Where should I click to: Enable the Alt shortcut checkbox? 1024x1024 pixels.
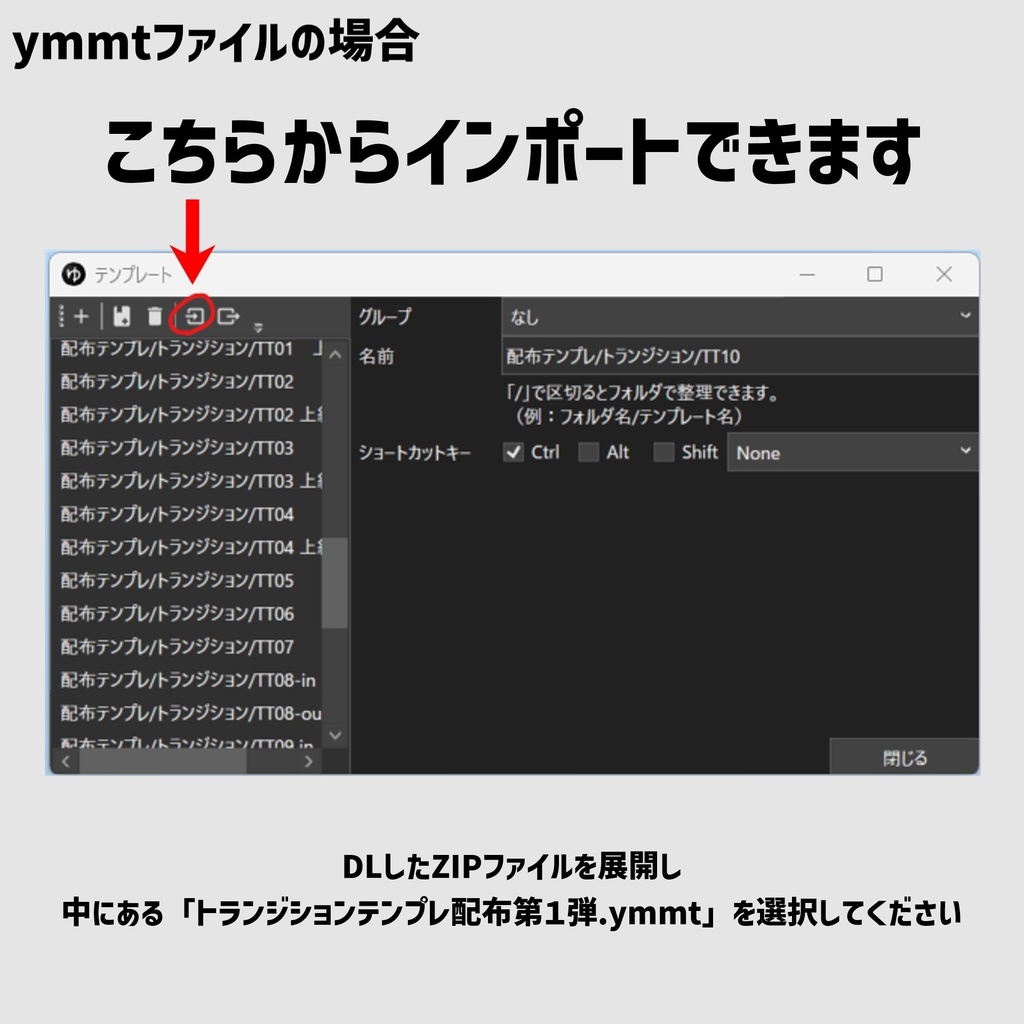[x=589, y=452]
